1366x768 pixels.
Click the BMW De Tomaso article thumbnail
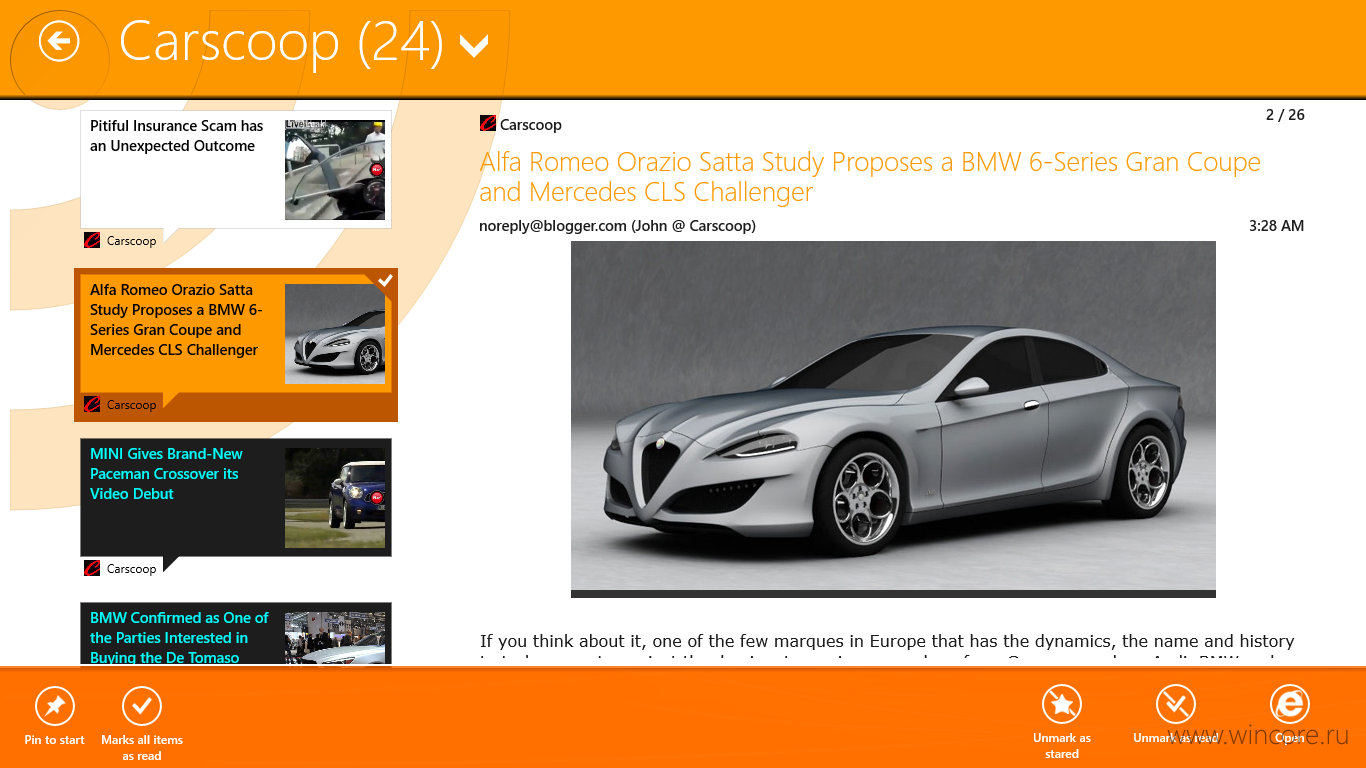[335, 639]
